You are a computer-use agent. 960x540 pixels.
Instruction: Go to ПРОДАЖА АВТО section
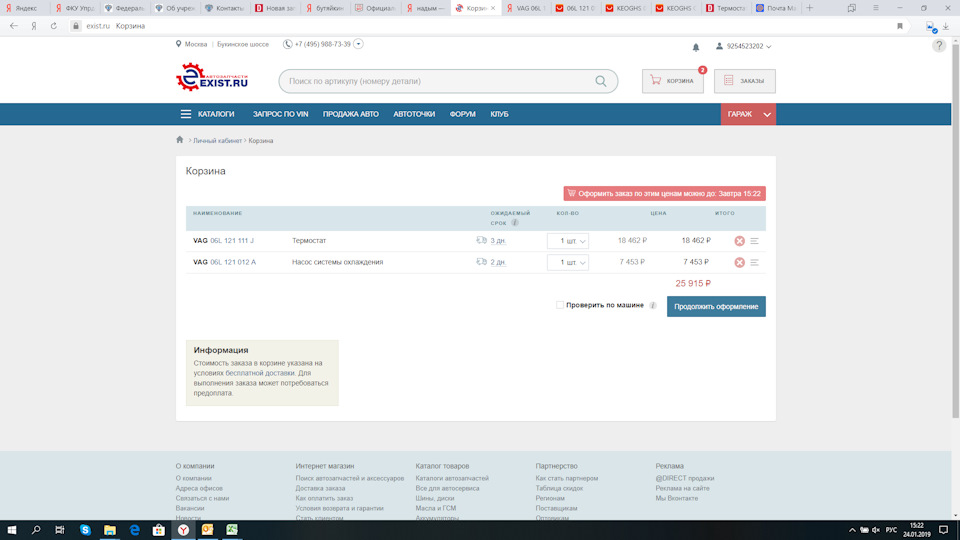(351, 114)
